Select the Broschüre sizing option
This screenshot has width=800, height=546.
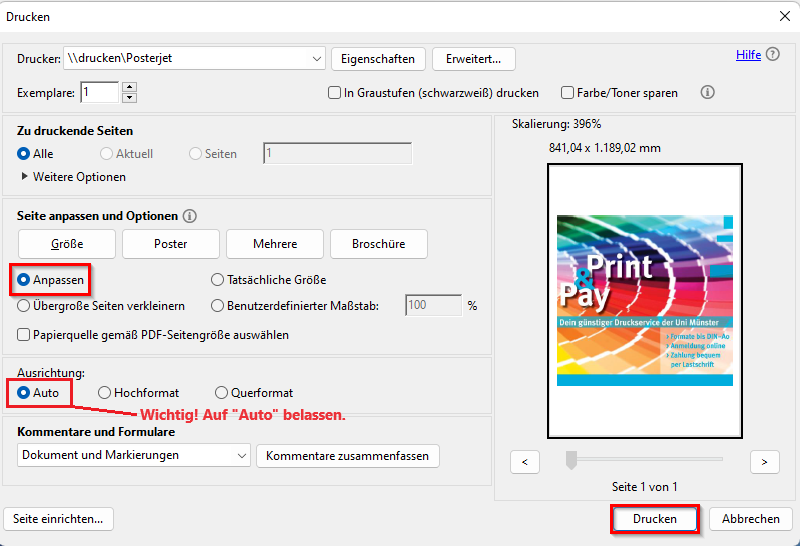[379, 244]
